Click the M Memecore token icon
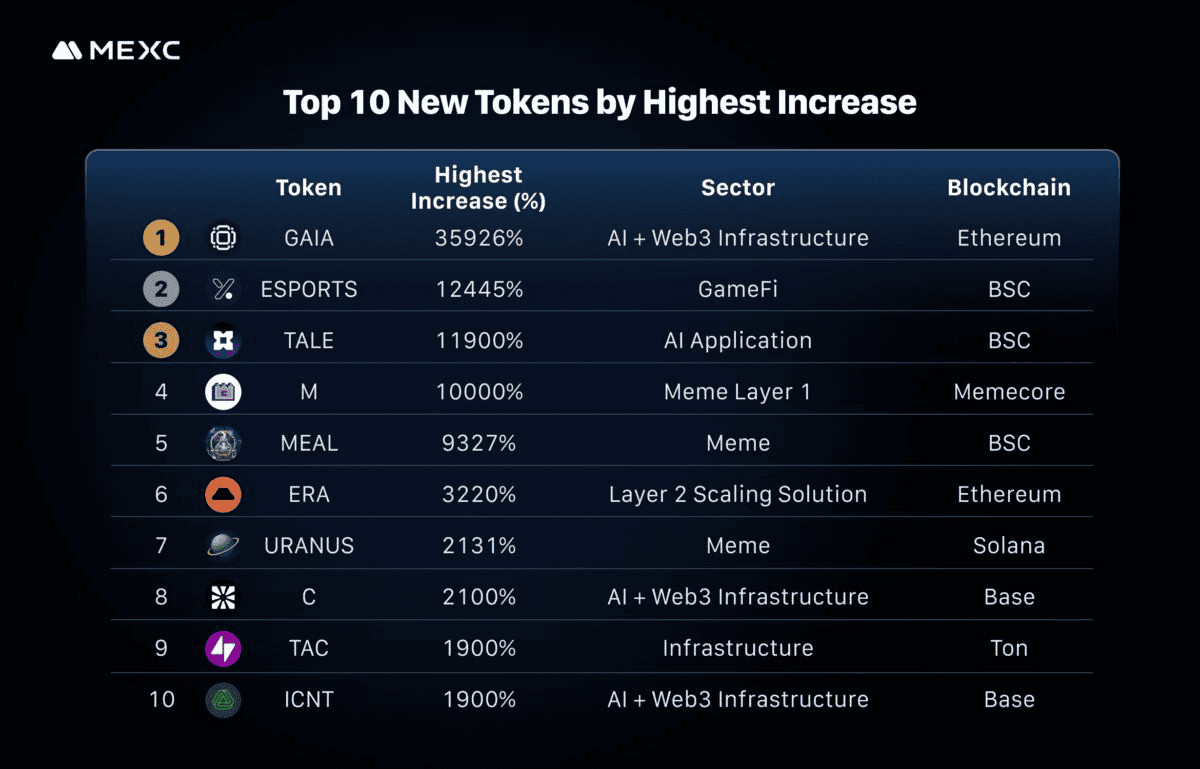Screen dimensions: 1200x769 click(223, 392)
